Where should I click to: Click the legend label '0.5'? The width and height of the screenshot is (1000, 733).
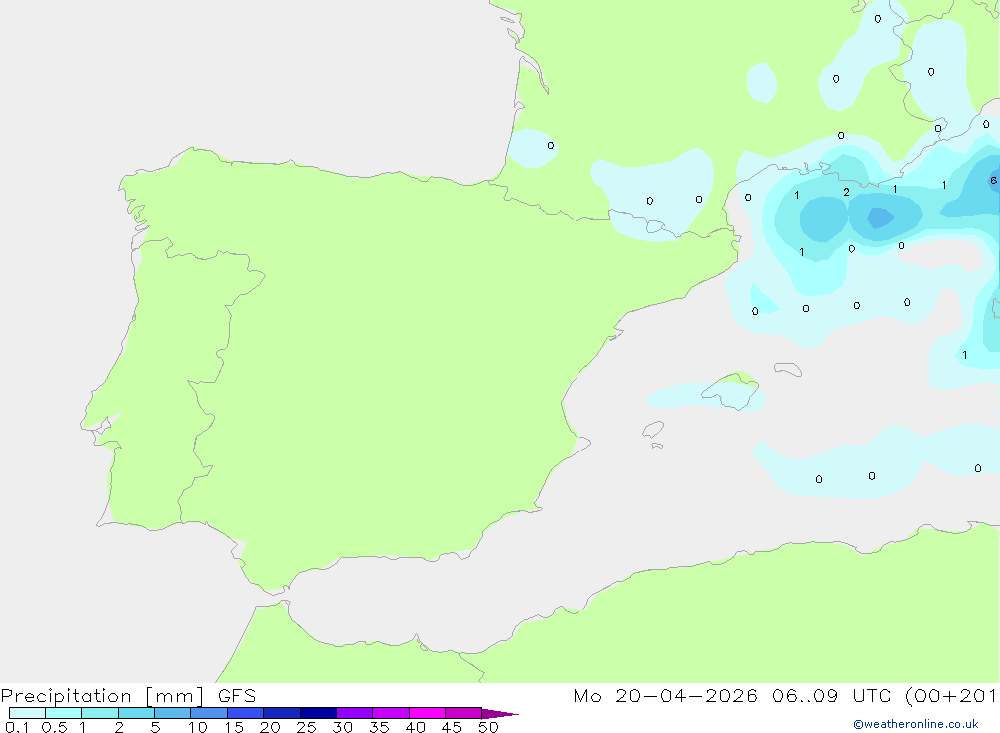pyautogui.click(x=54, y=727)
